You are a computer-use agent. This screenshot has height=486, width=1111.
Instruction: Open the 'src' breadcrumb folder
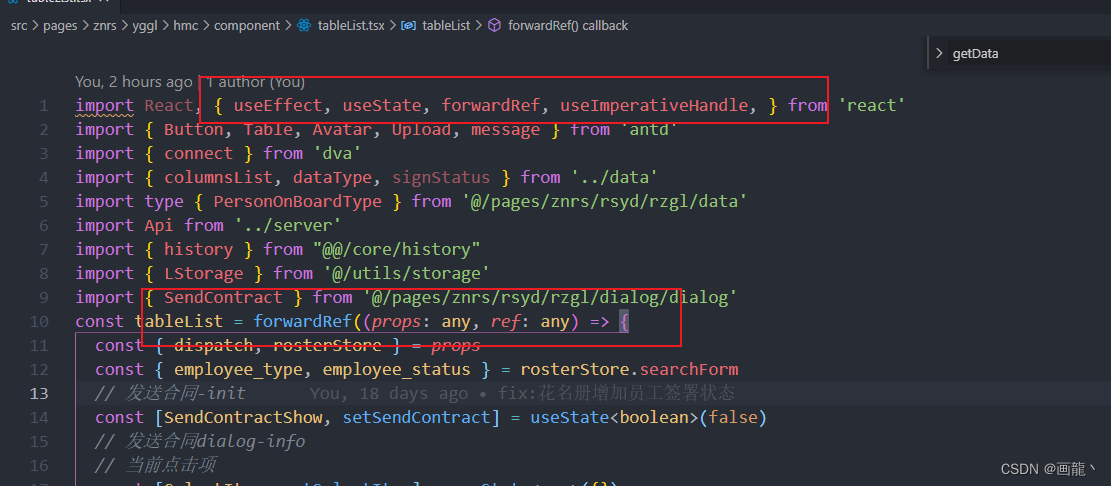tap(19, 25)
